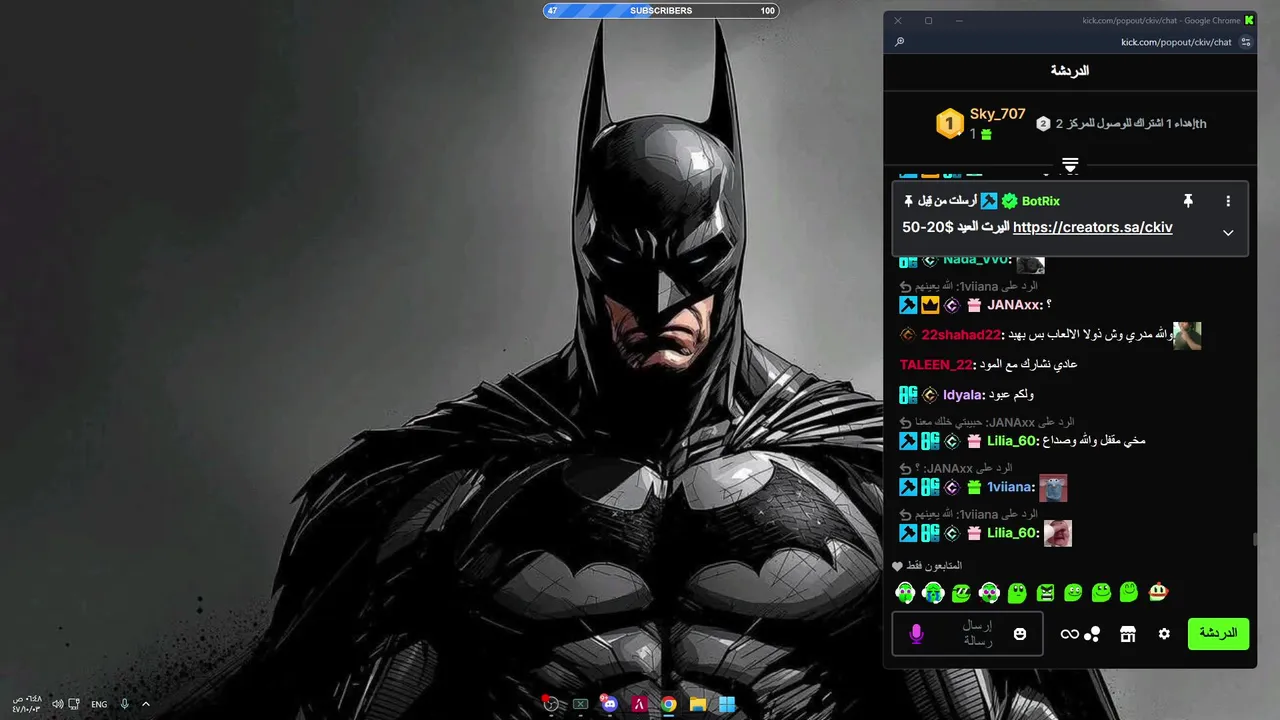Click the OG badge beside ldyala

[908, 395]
